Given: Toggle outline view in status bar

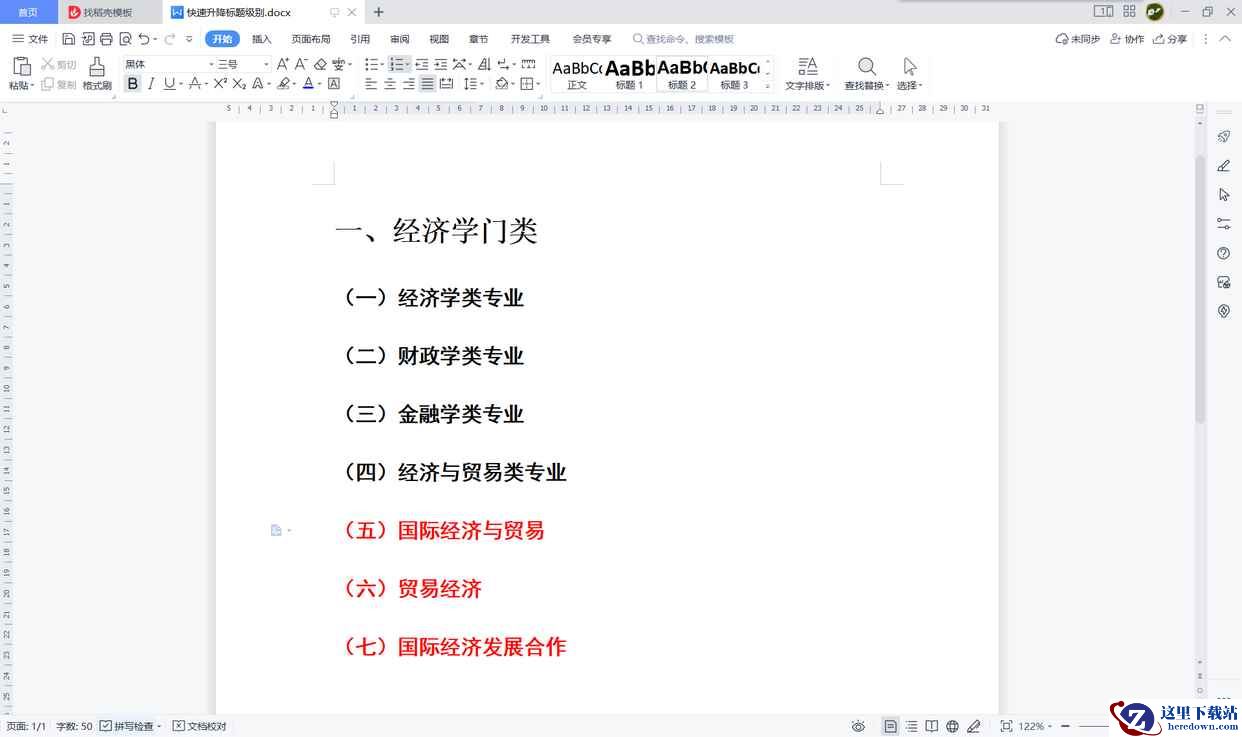Looking at the screenshot, I should [911, 726].
